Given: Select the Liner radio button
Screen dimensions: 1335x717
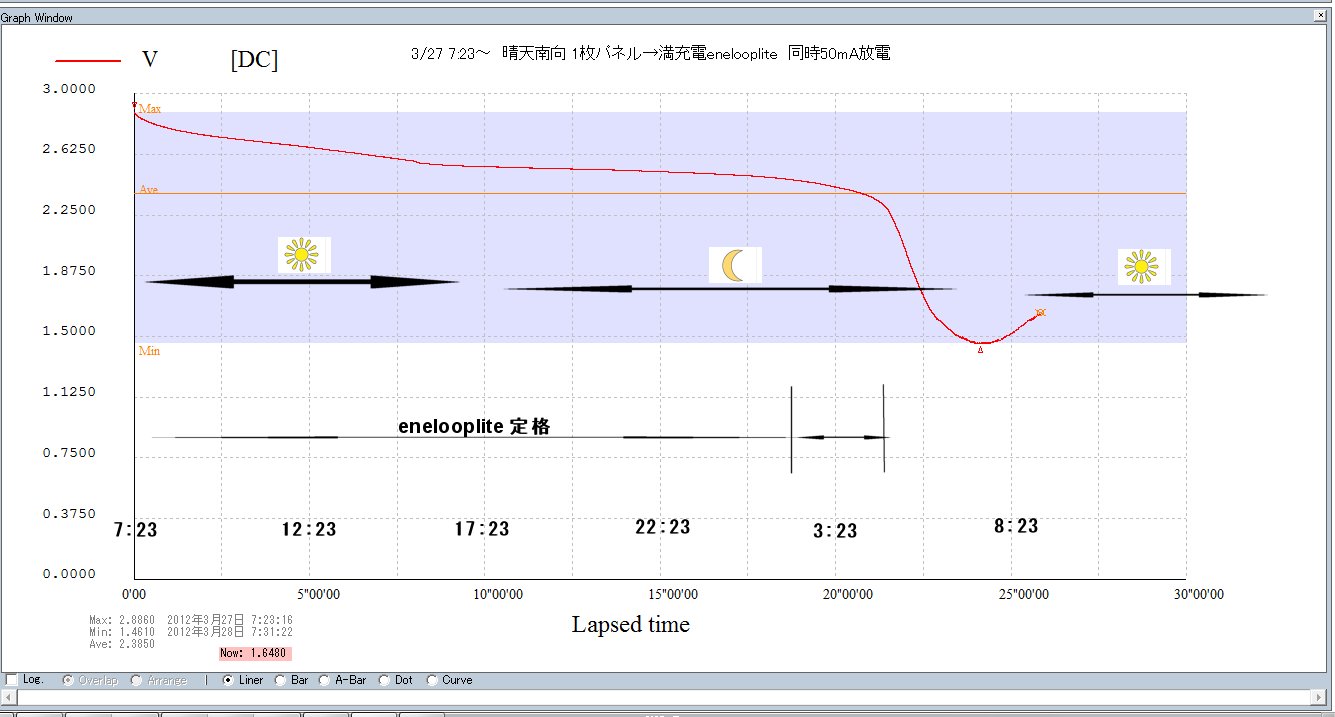Looking at the screenshot, I should [x=228, y=680].
